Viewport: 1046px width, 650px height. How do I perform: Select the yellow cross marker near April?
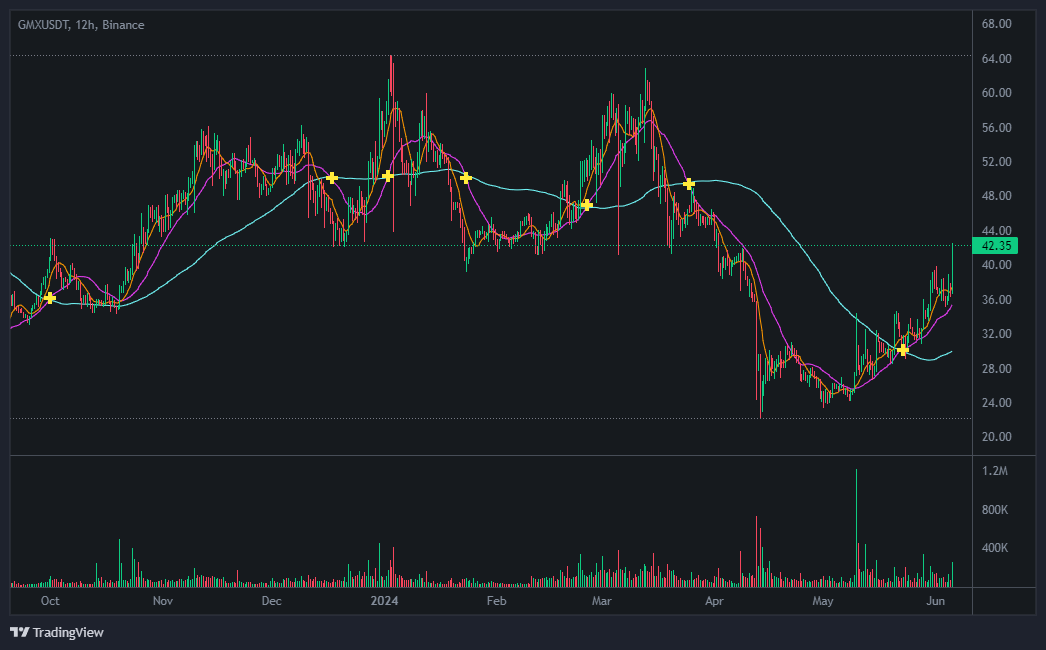click(x=688, y=184)
